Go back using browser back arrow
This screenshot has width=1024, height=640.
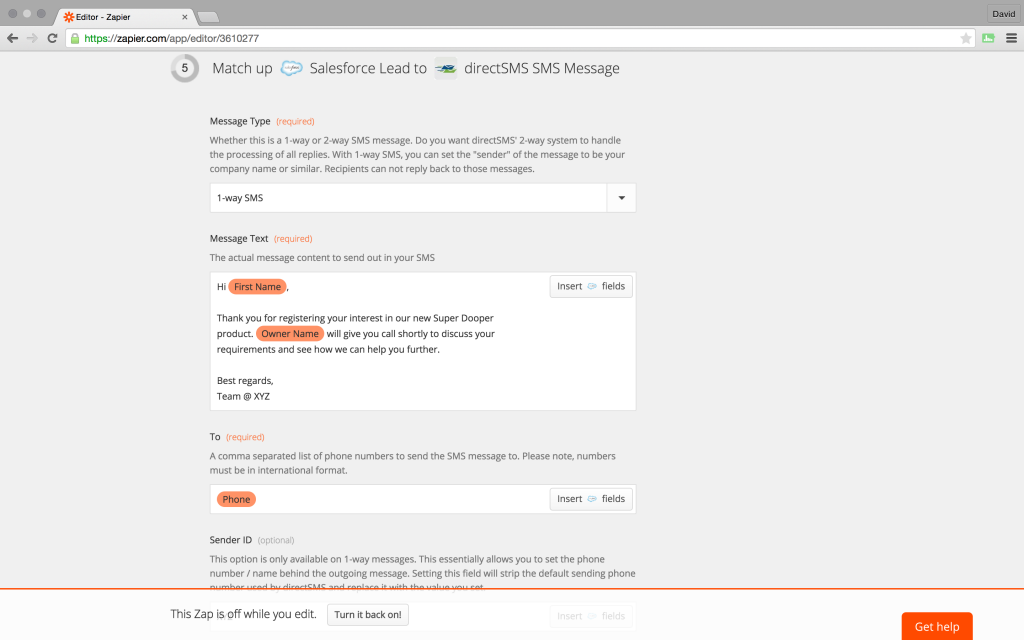click(12, 39)
